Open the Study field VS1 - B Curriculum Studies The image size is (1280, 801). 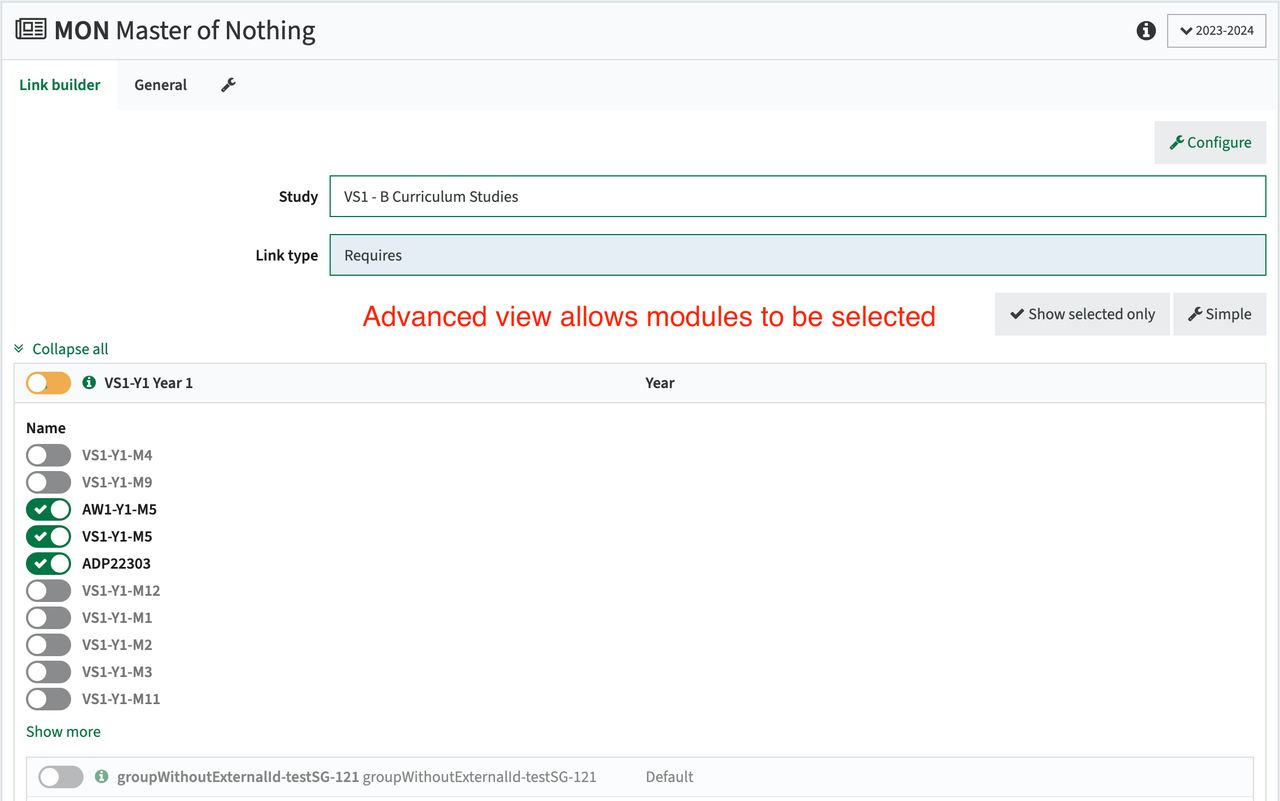(798, 196)
